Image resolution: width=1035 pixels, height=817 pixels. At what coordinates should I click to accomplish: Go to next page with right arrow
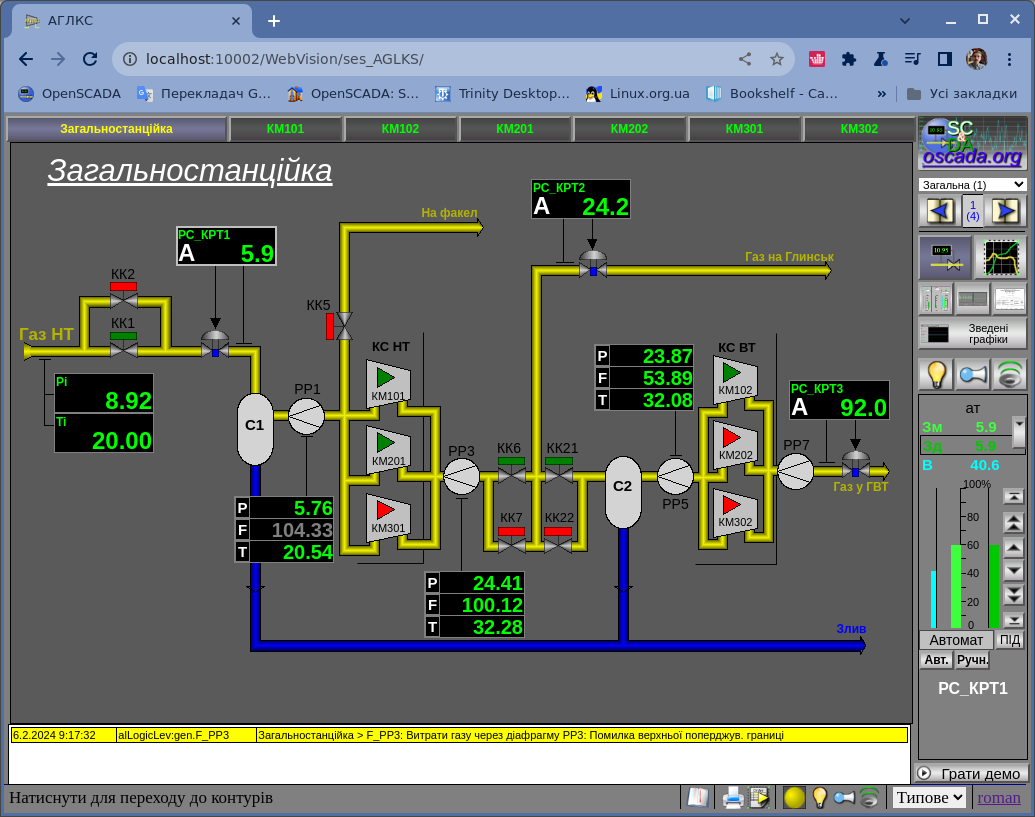[x=1006, y=211]
